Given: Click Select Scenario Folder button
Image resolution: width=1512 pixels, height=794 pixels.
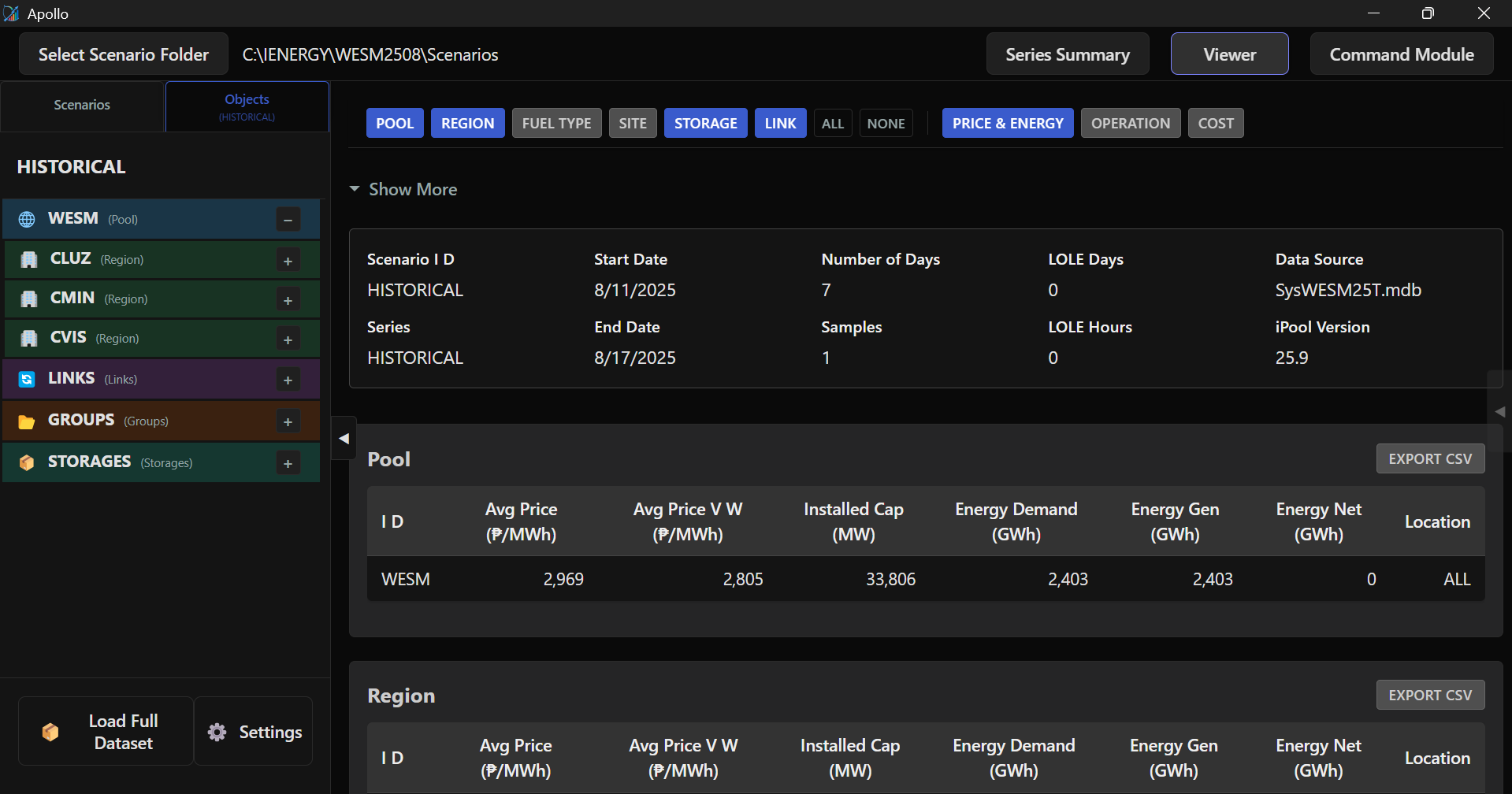Looking at the screenshot, I should 124,54.
